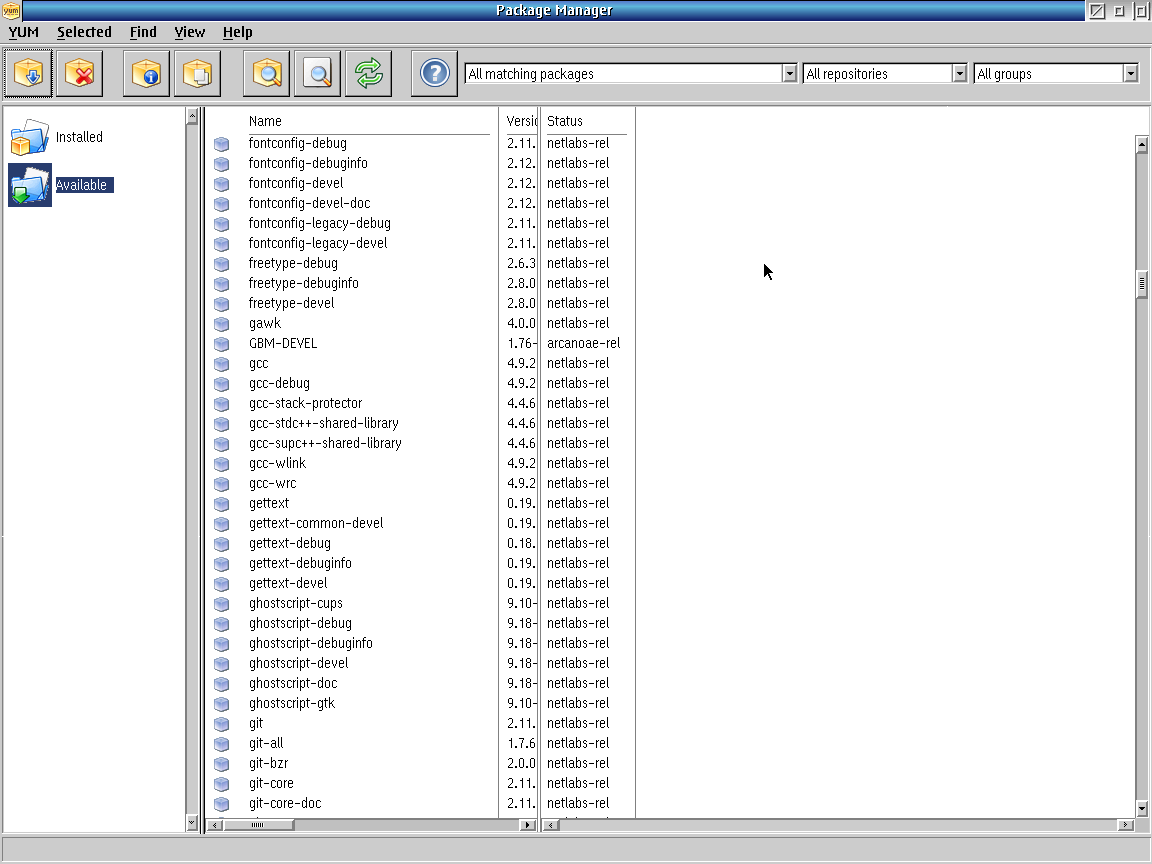Click the remove package red X icon

[81, 74]
